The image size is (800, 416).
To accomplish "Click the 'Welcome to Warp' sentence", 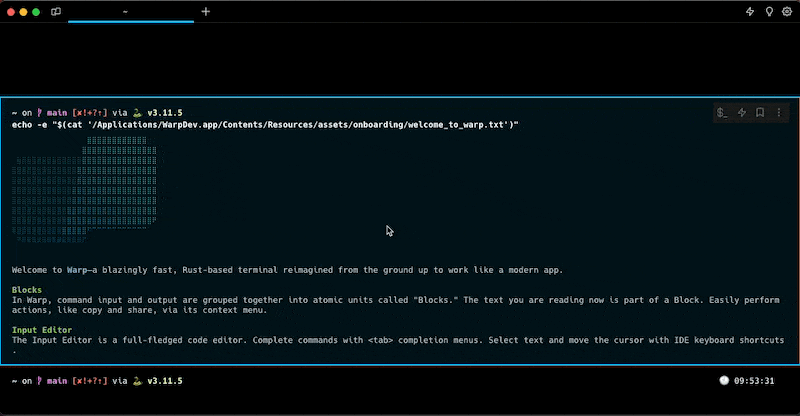I will [x=287, y=270].
